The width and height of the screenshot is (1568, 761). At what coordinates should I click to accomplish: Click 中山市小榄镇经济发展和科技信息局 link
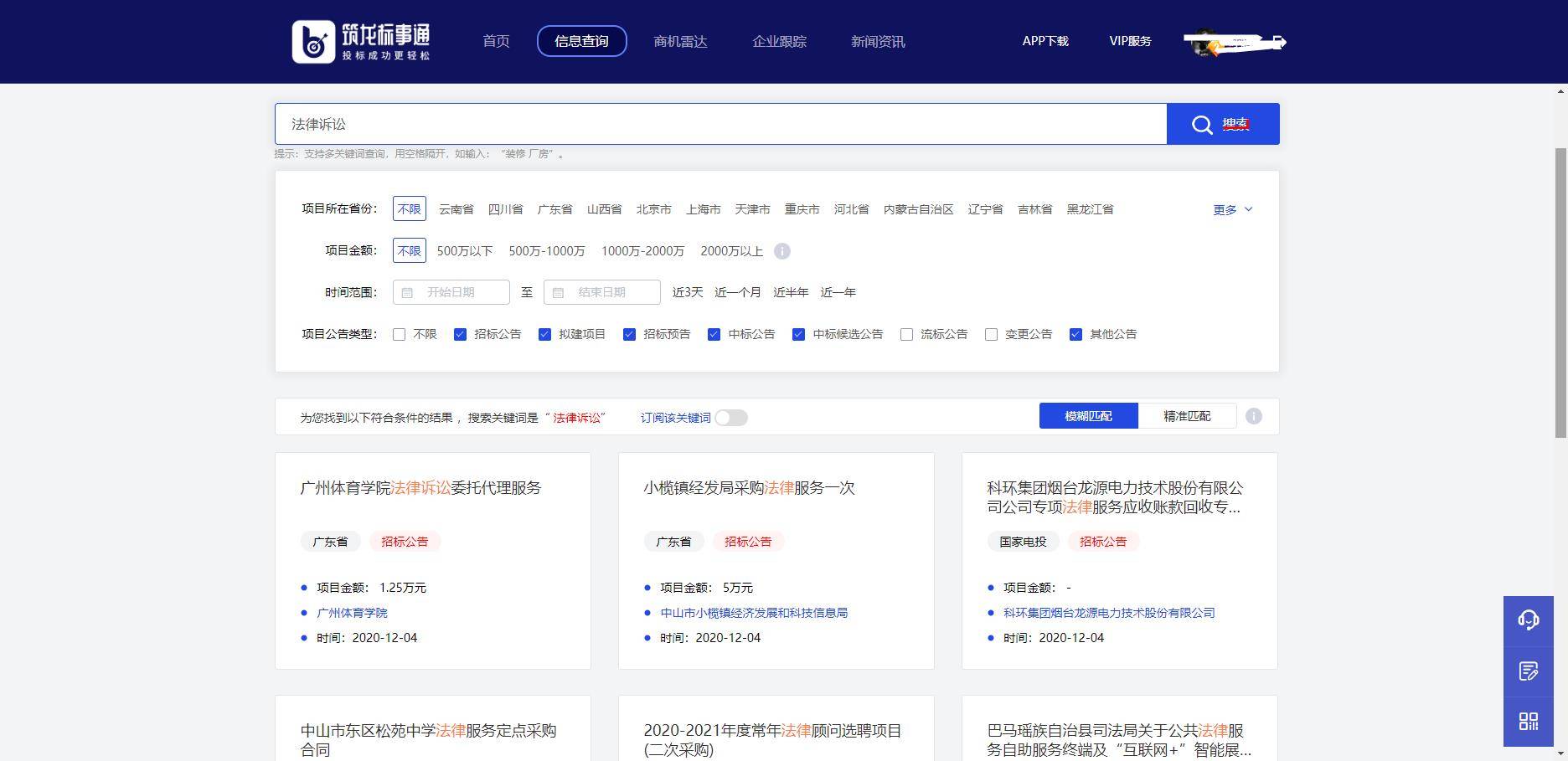tap(754, 613)
